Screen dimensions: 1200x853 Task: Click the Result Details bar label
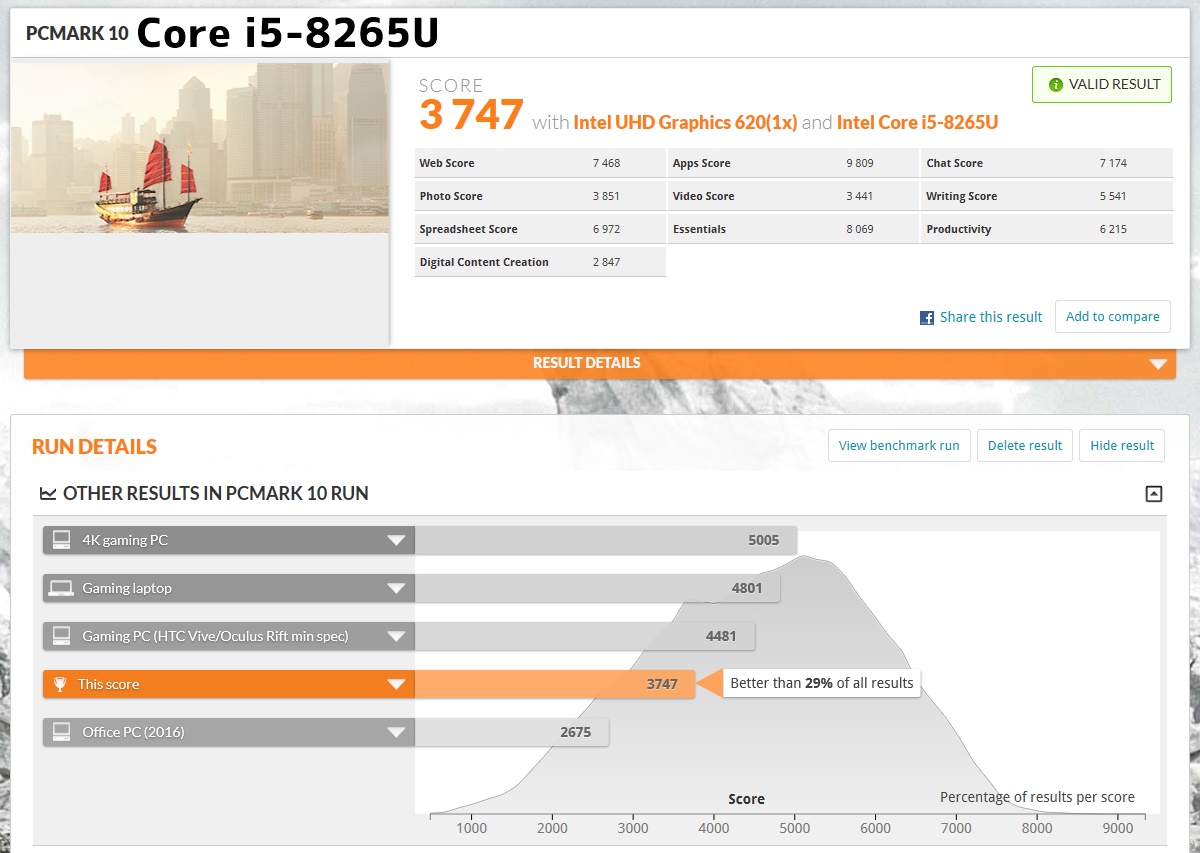click(586, 363)
